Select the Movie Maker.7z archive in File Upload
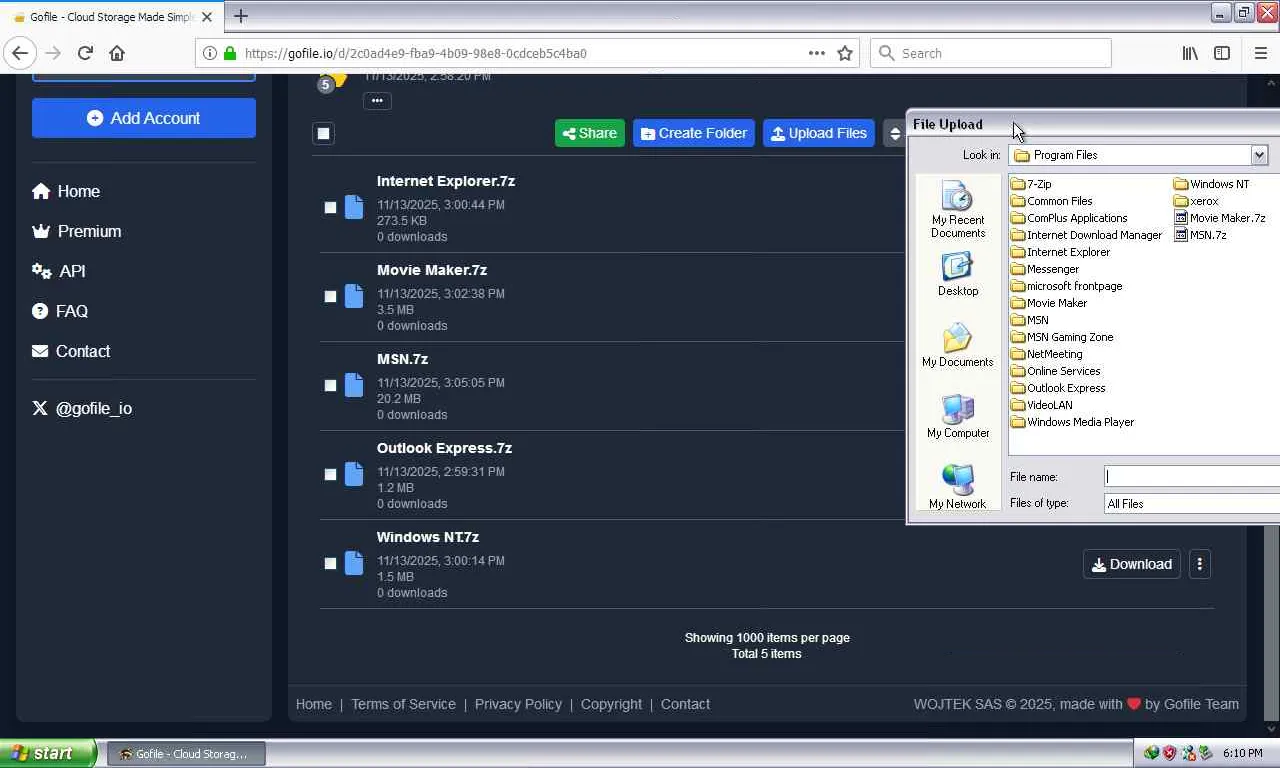This screenshot has width=1280, height=768. [1220, 218]
